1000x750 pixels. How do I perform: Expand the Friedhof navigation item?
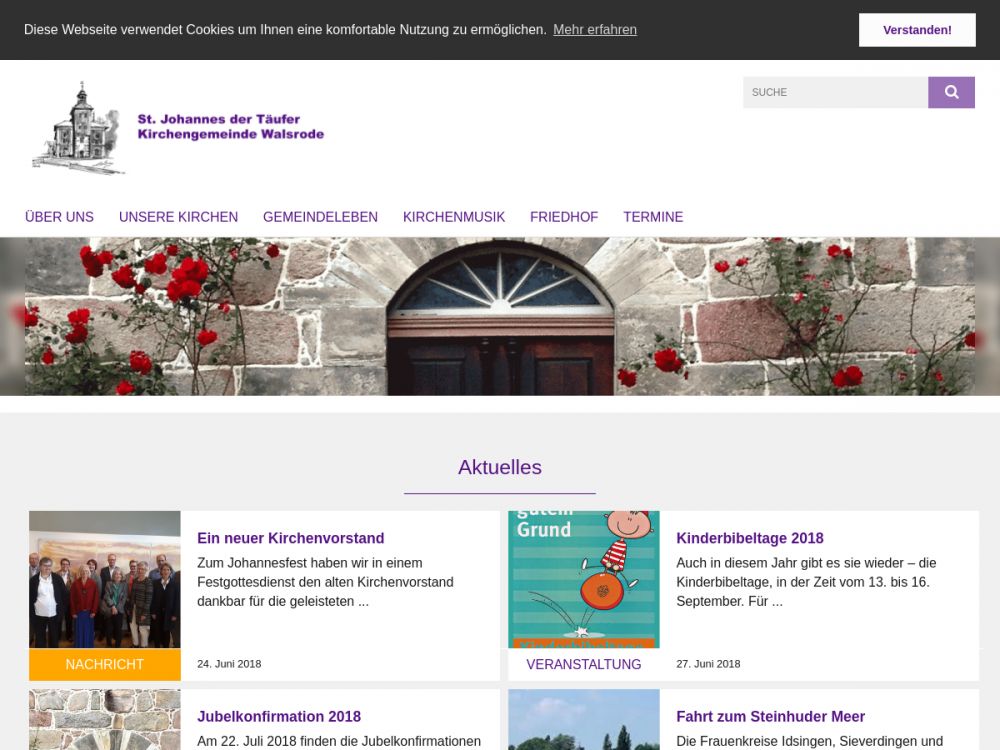[564, 217]
